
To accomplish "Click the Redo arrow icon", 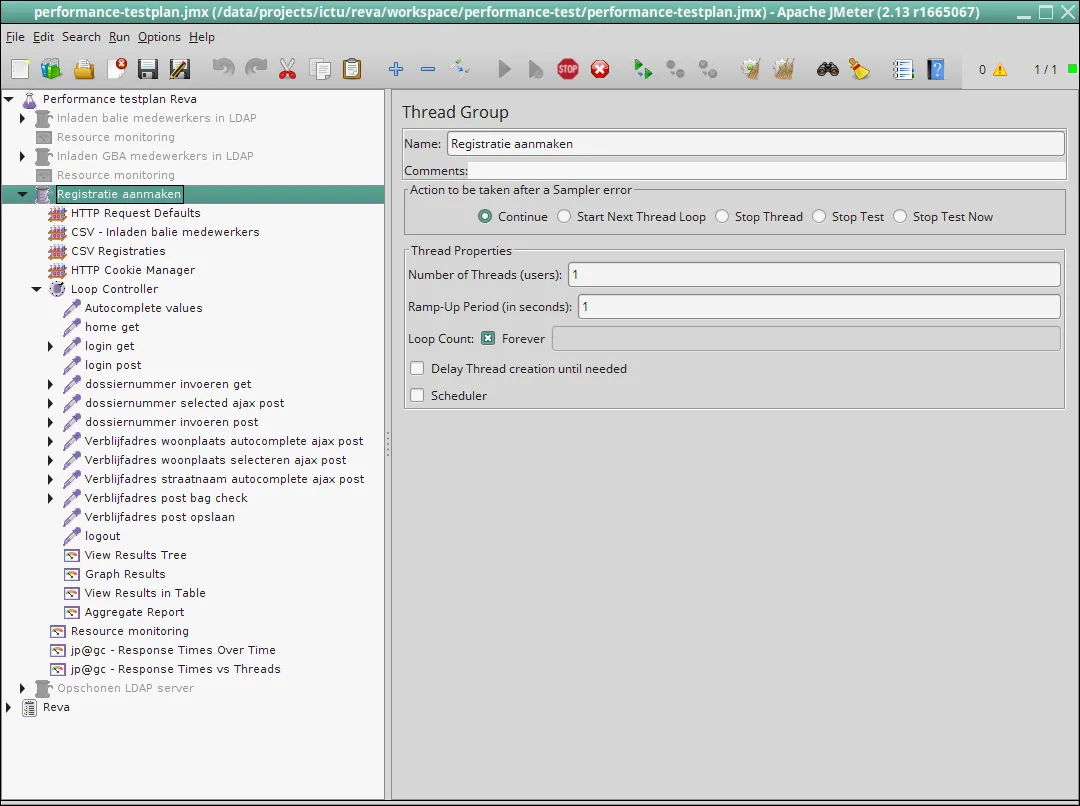I will pos(256,68).
